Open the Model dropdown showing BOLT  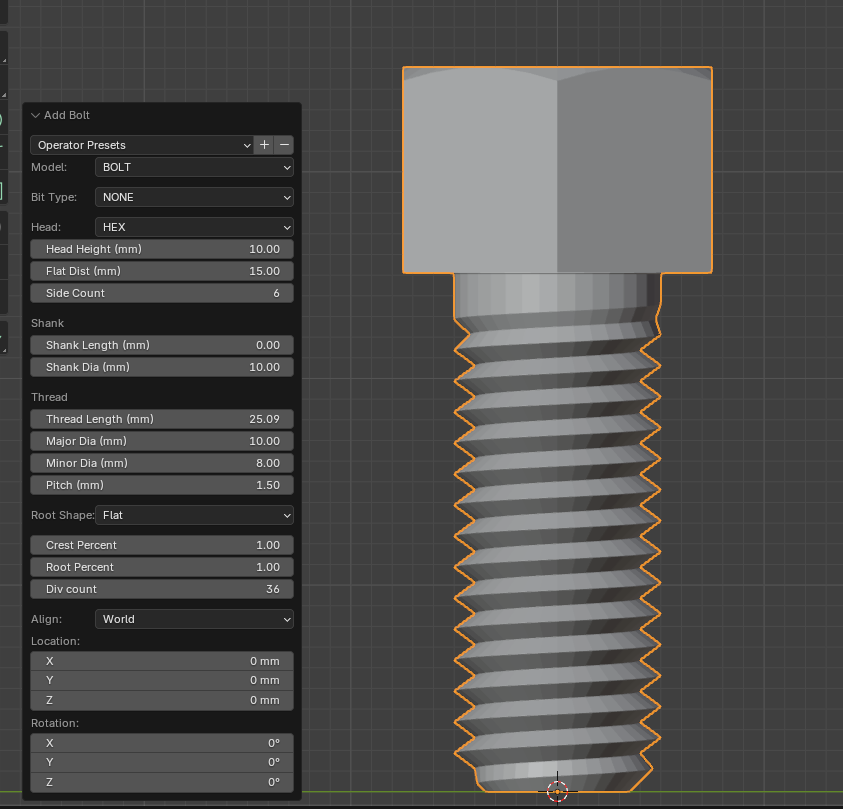[194, 167]
